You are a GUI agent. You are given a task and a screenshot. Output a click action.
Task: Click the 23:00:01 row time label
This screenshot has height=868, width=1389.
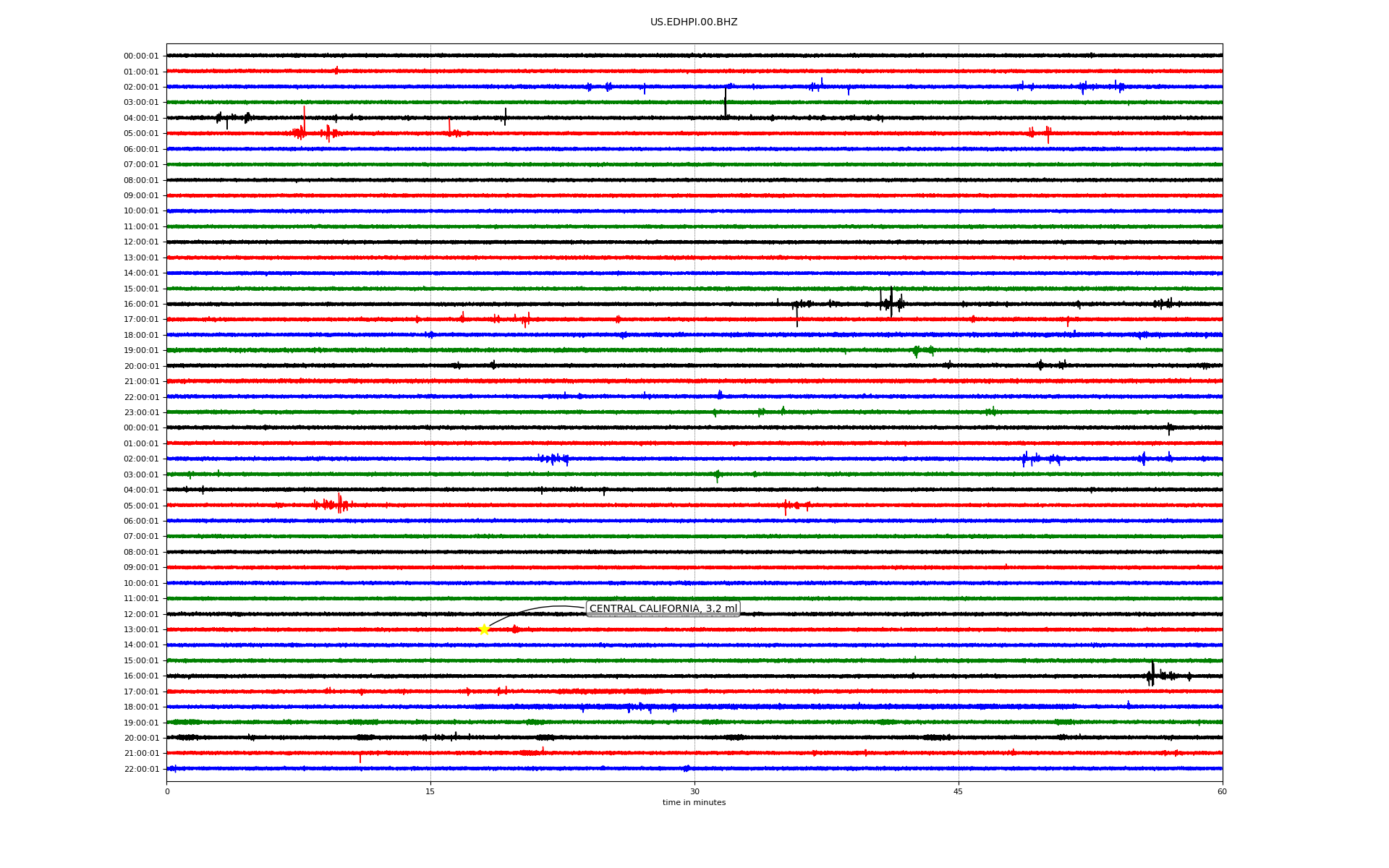141,413
